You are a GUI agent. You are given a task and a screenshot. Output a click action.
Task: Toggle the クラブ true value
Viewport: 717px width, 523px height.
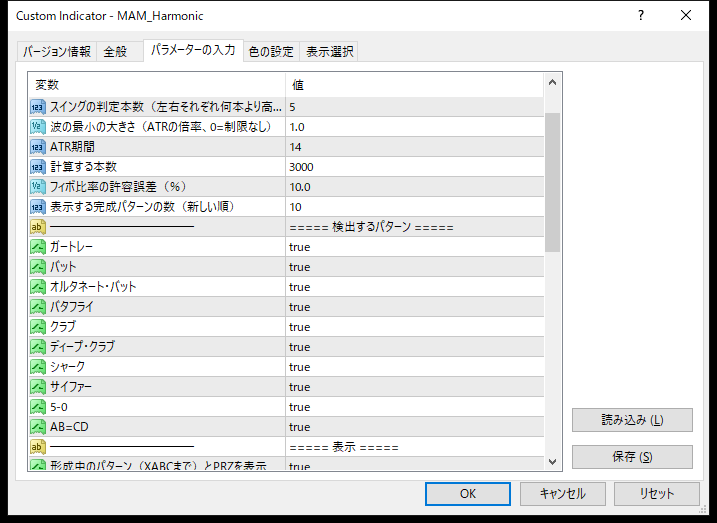(x=415, y=327)
